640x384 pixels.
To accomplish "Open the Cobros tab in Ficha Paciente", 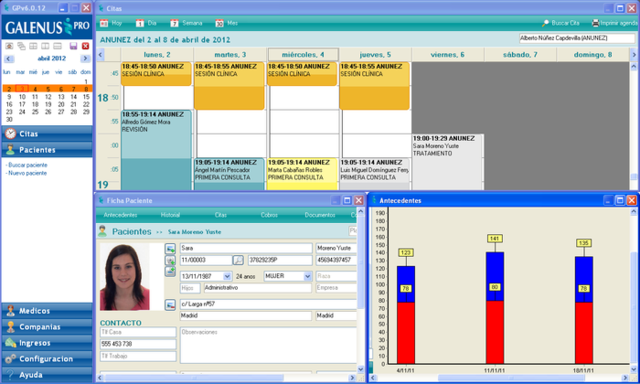I will [269, 215].
